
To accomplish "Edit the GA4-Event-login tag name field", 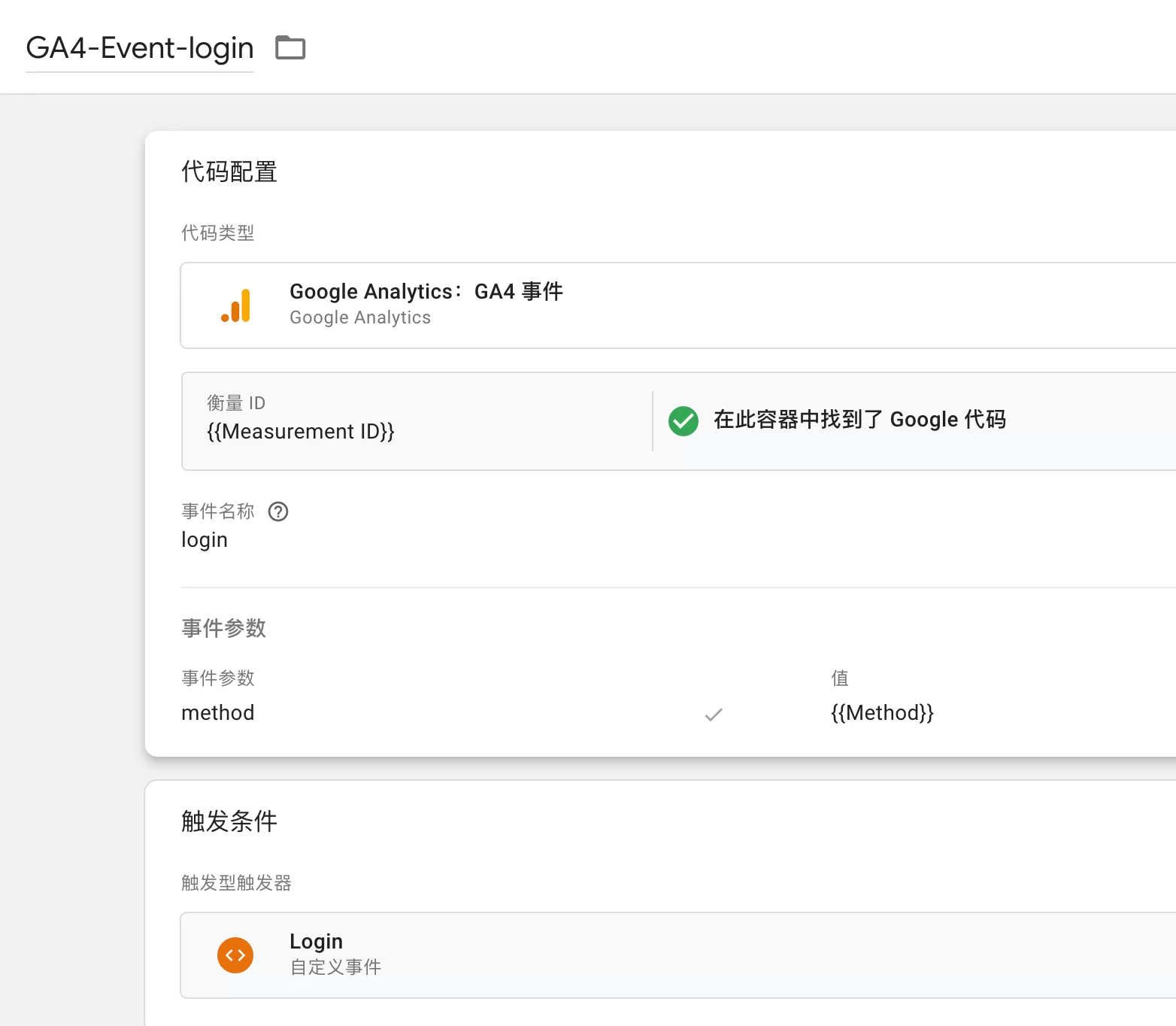I will point(140,48).
